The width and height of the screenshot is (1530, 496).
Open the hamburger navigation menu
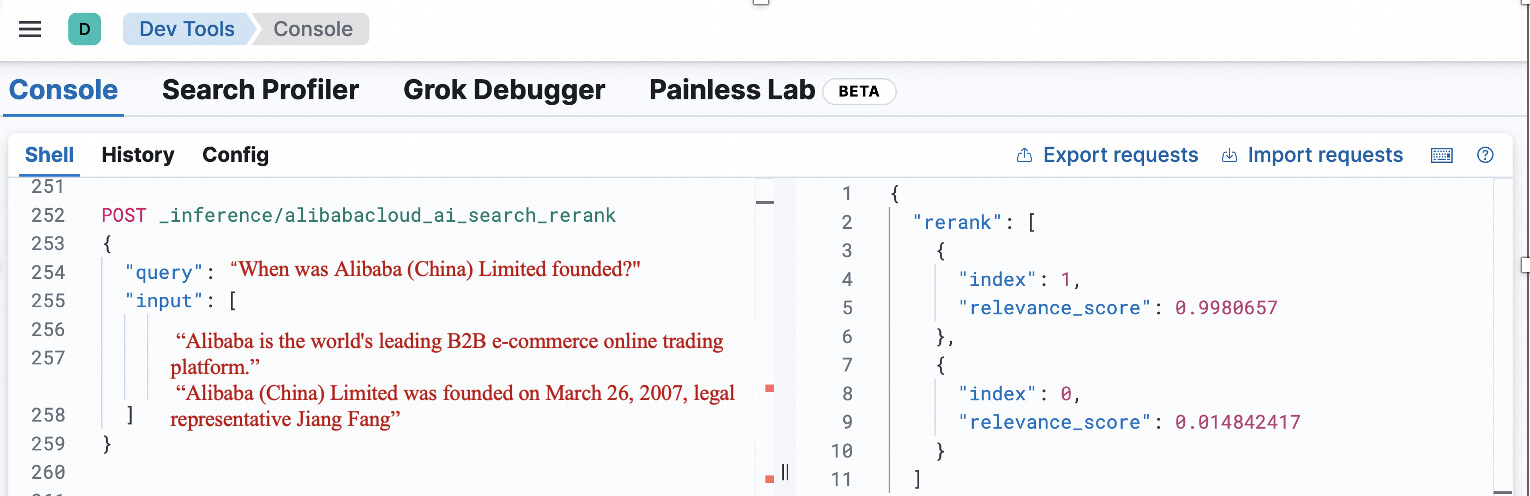point(30,29)
